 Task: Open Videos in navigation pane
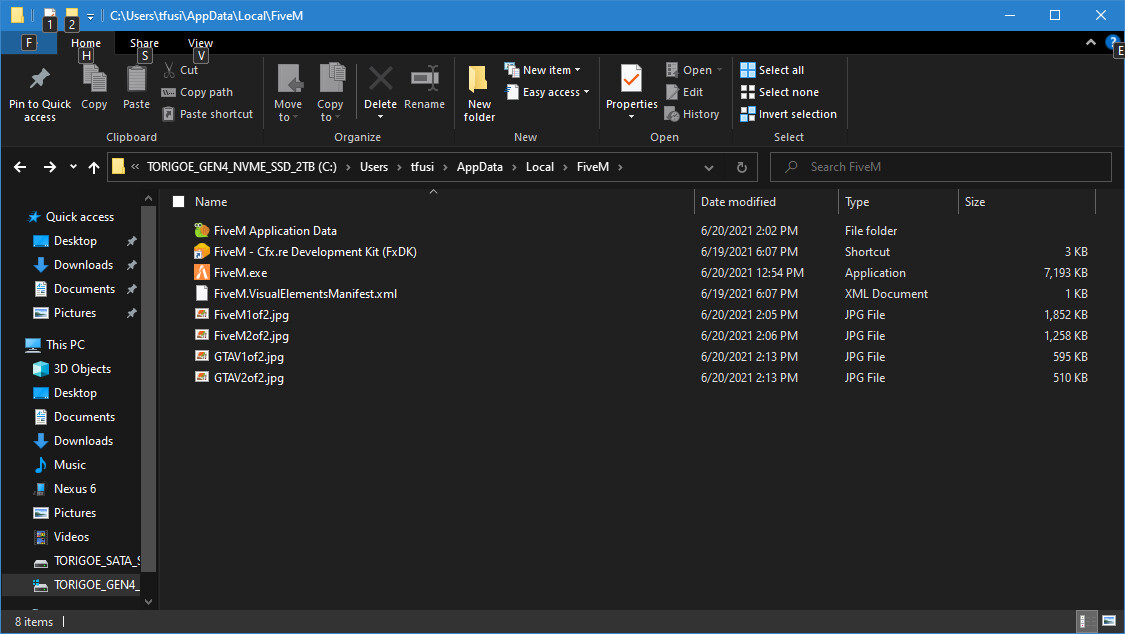pyautogui.click(x=71, y=537)
